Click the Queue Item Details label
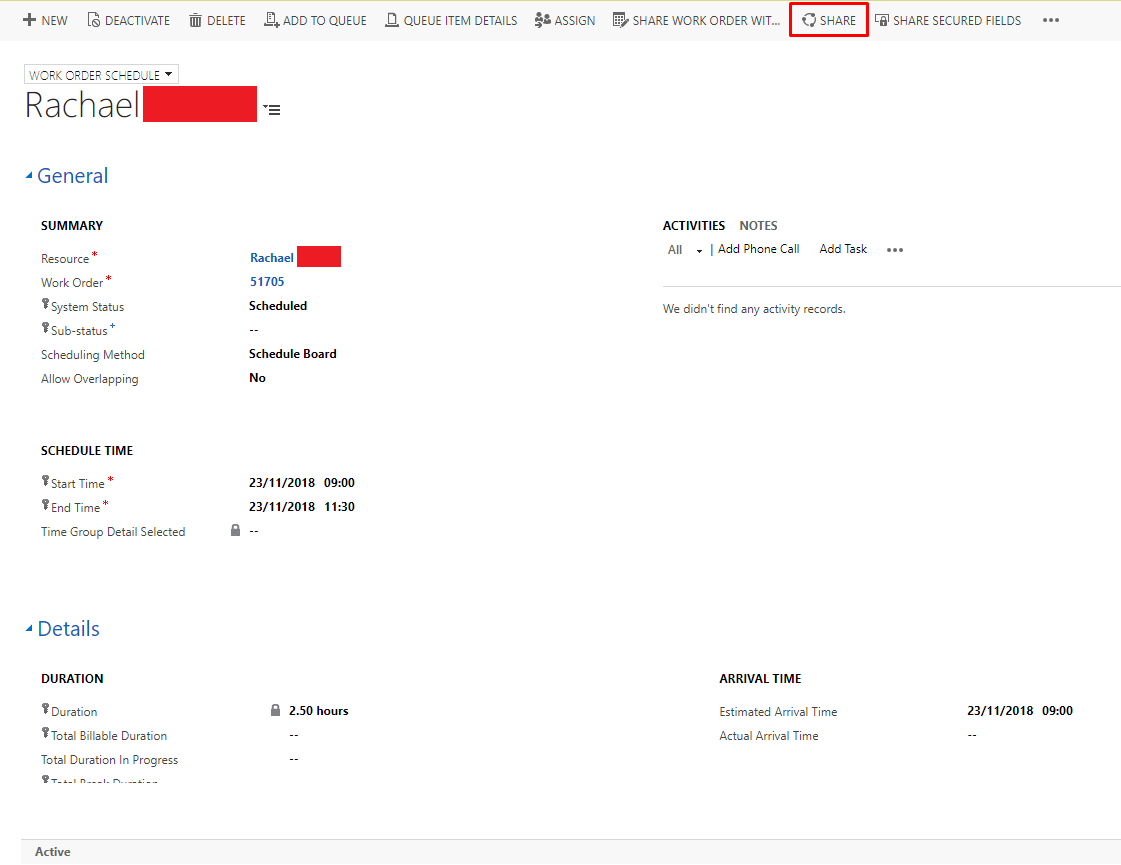 pos(460,21)
